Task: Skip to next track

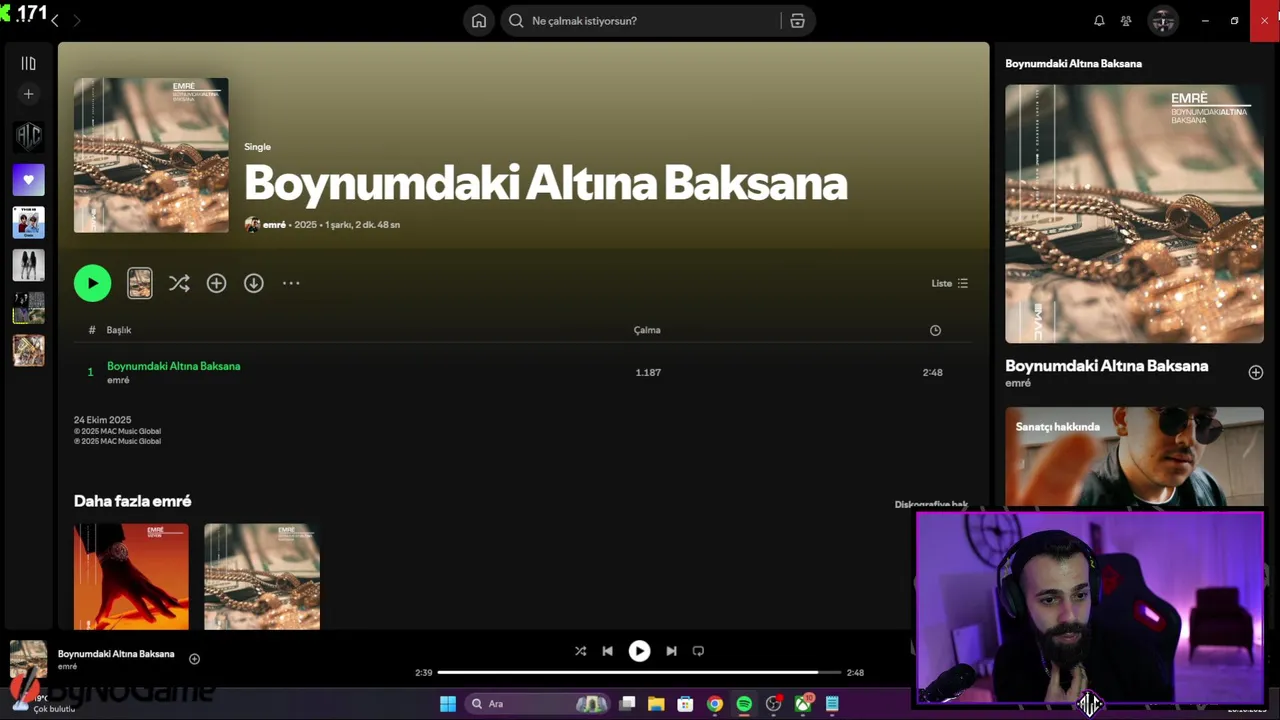Action: [671, 651]
